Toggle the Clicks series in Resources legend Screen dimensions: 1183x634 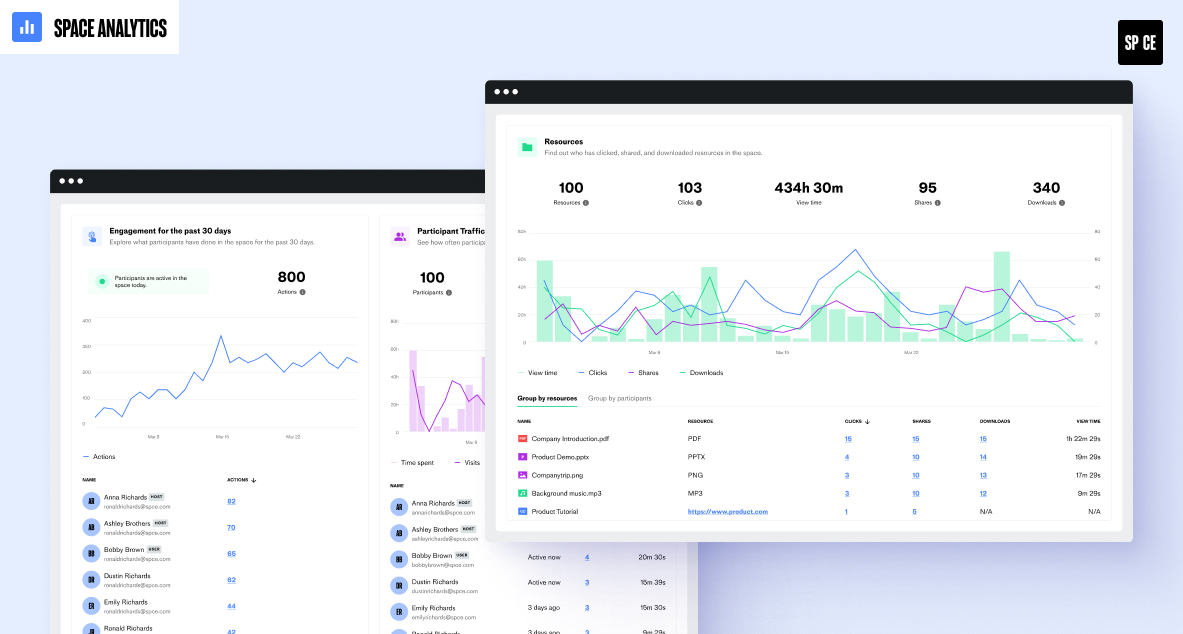(x=591, y=372)
